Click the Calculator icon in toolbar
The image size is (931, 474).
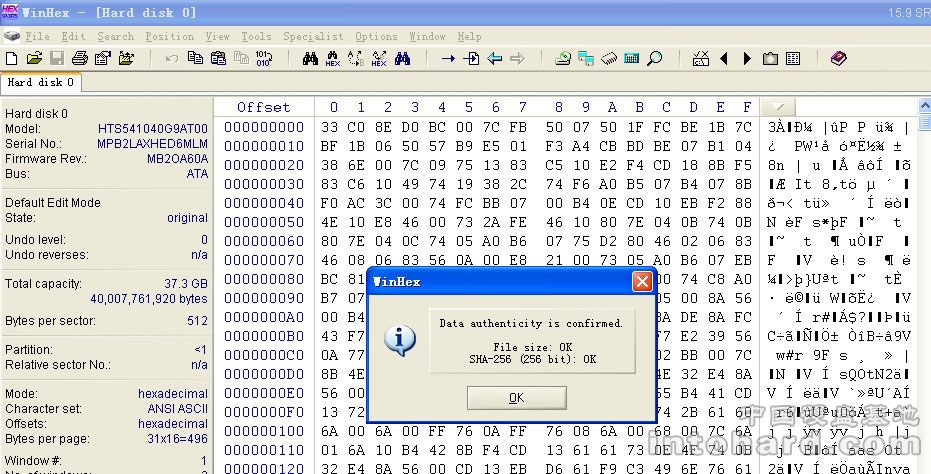pyautogui.click(x=631, y=59)
